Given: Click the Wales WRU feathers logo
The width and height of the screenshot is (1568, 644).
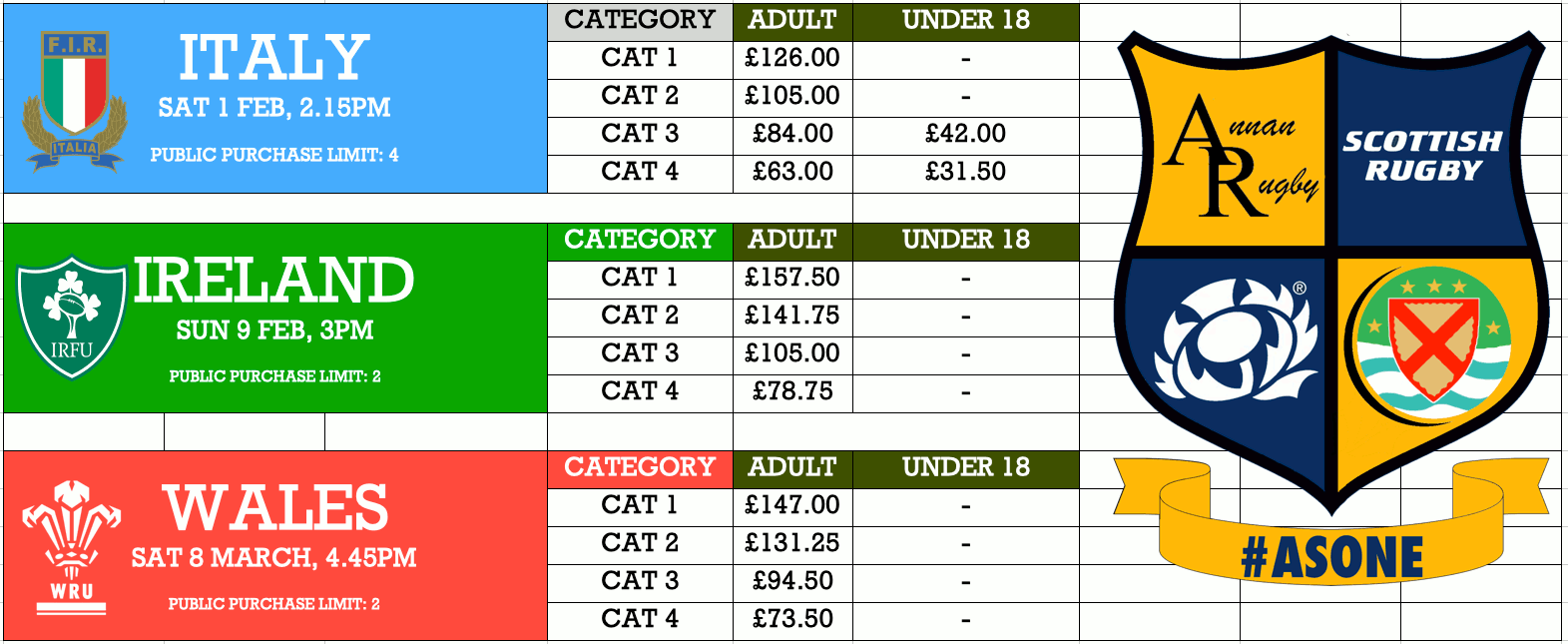Looking at the screenshot, I should point(72,546).
